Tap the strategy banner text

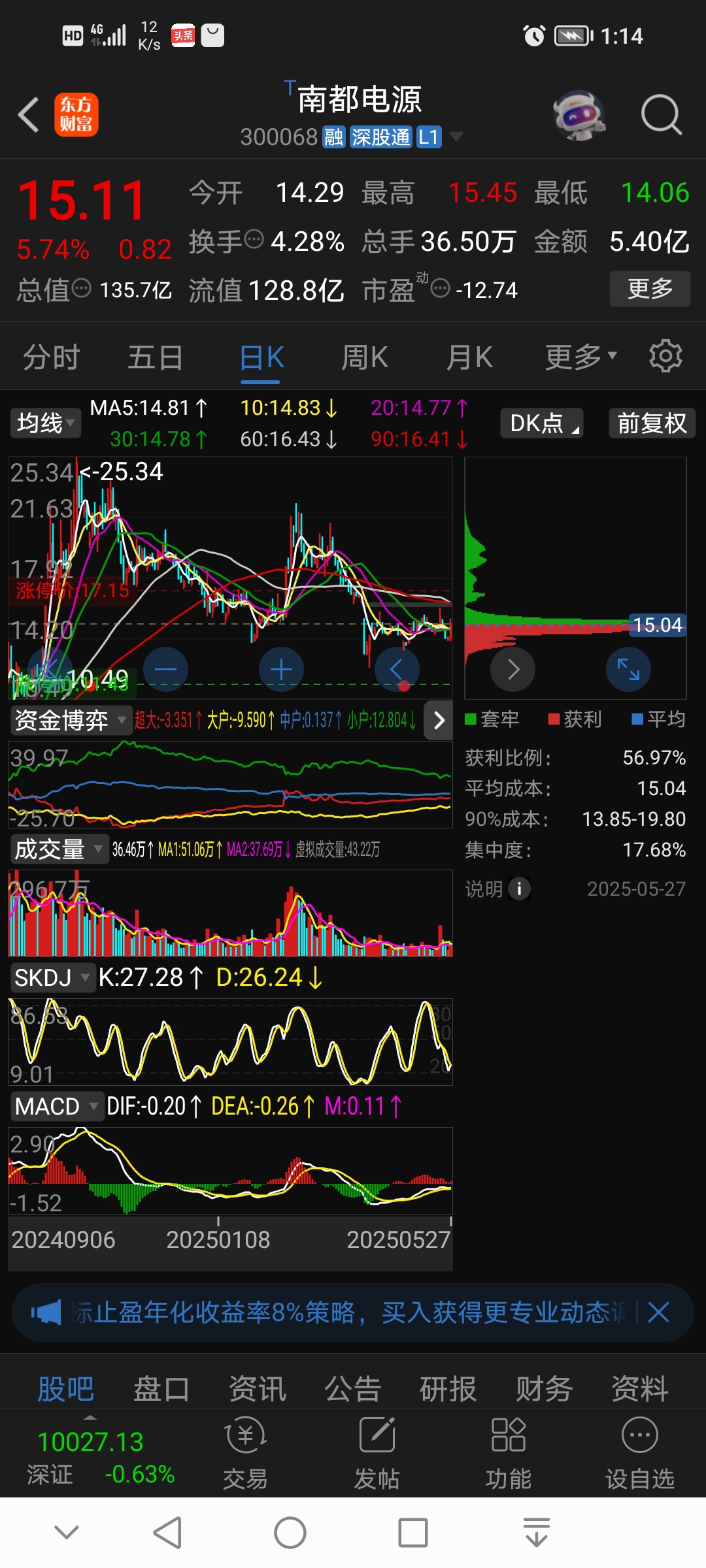pos(348,1312)
